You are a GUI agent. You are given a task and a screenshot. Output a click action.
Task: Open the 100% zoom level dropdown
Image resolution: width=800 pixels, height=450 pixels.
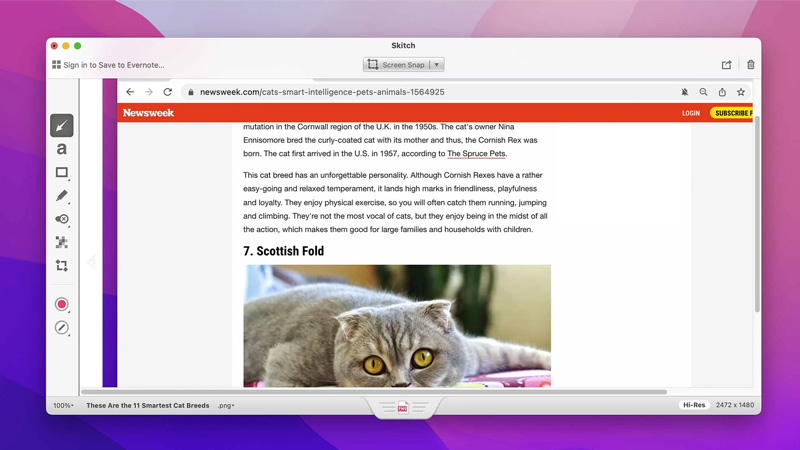click(63, 406)
